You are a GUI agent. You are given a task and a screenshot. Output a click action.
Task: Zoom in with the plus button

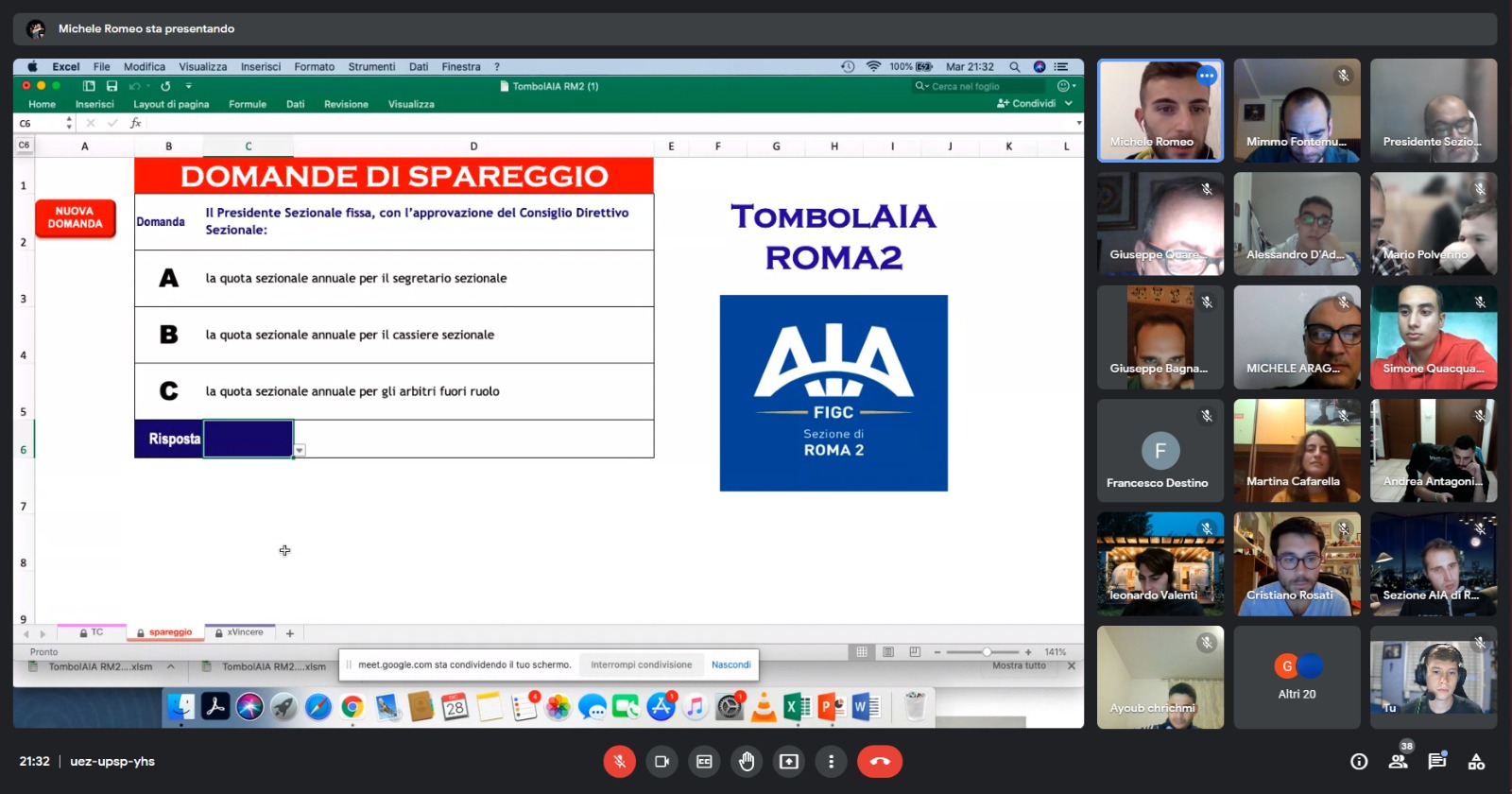coord(1028,652)
